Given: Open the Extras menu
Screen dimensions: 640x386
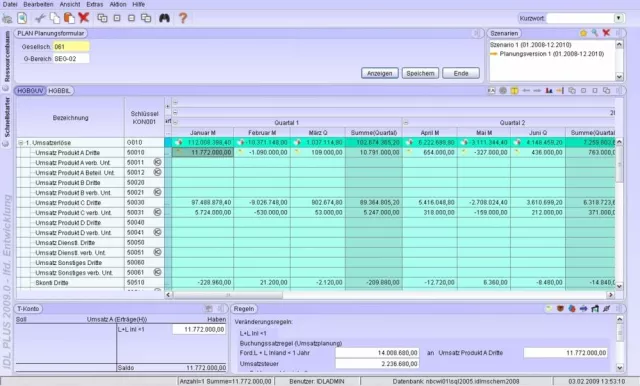Looking at the screenshot, I should (95, 4).
